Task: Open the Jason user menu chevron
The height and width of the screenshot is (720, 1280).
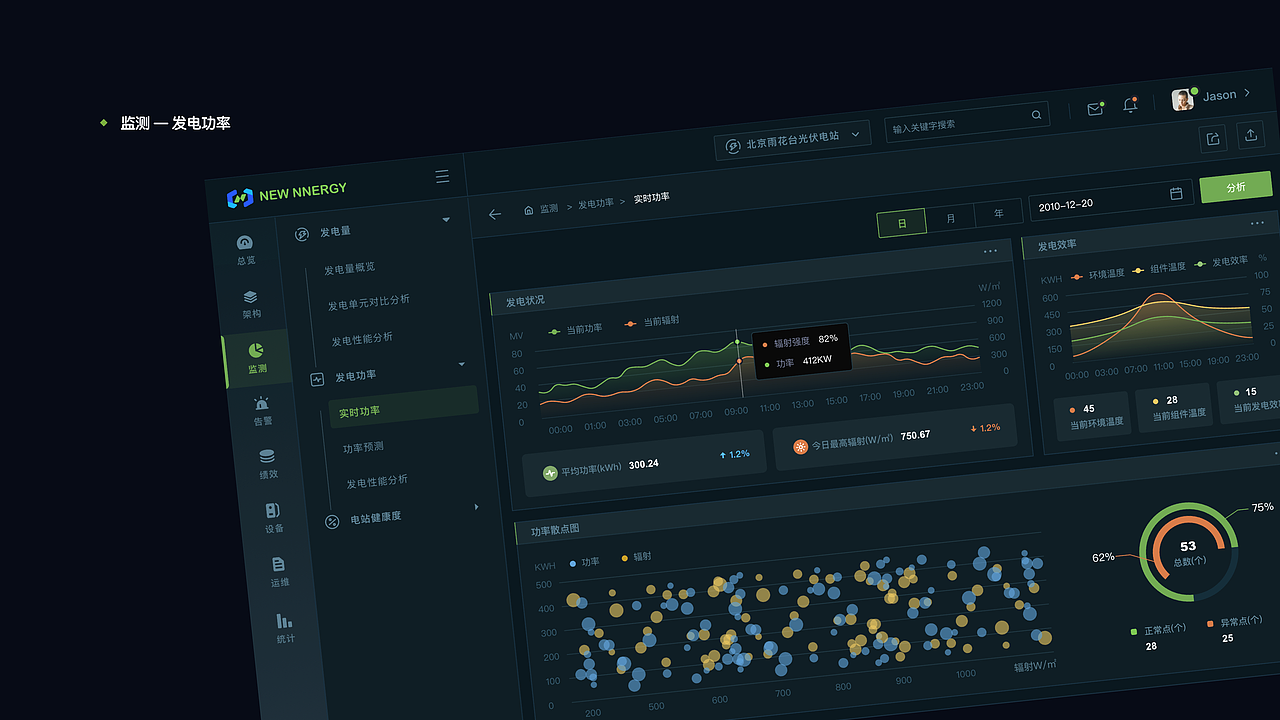Action: tap(1247, 93)
